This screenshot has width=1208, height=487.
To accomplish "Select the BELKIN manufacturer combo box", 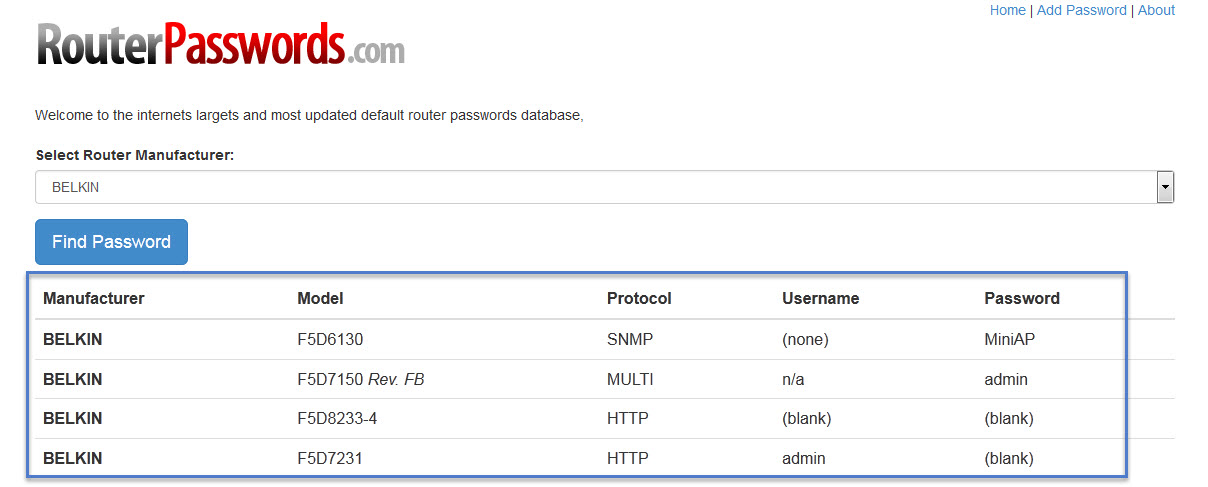I will click(x=604, y=187).
